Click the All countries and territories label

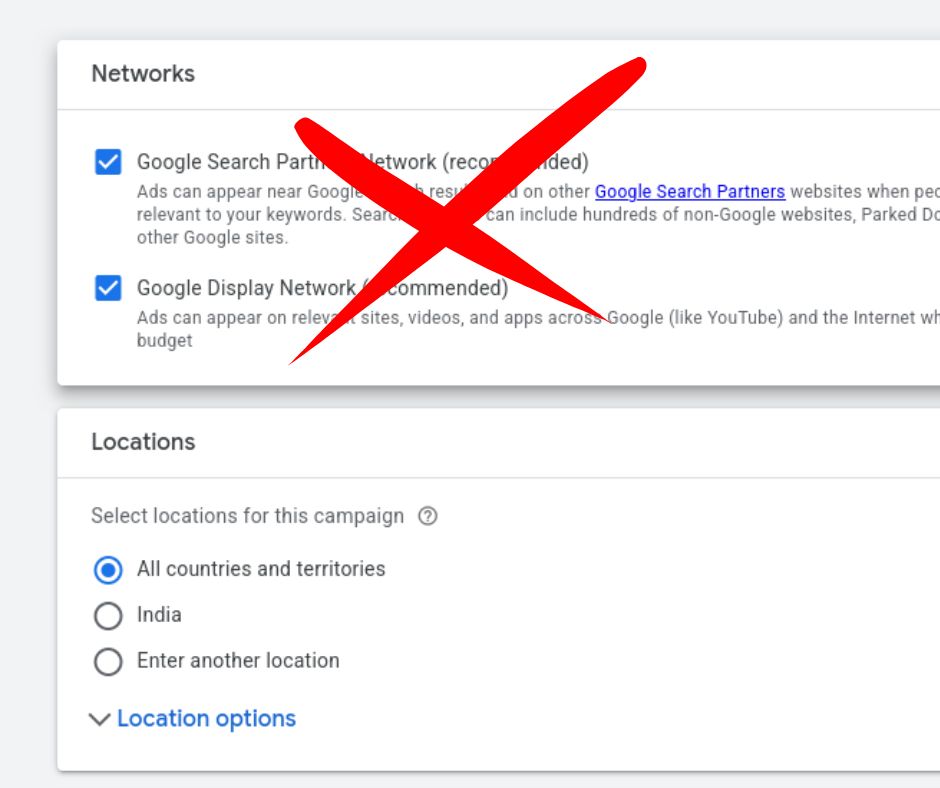(261, 569)
